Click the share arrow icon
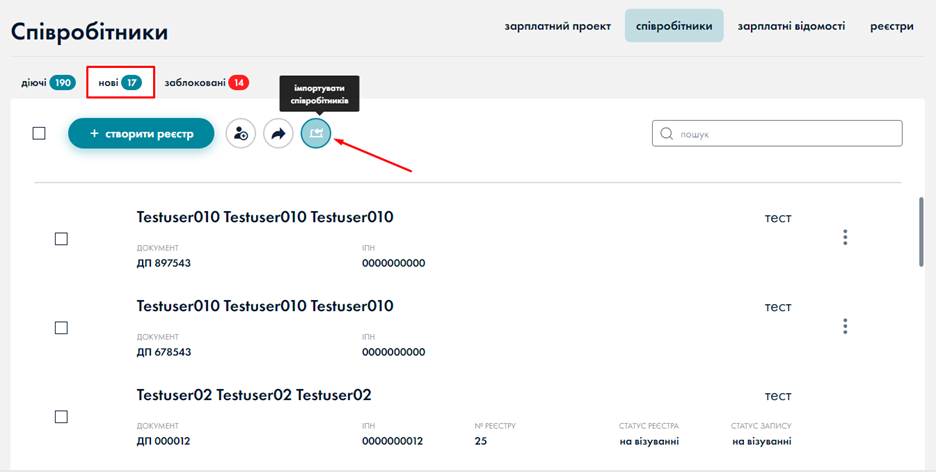This screenshot has width=936, height=472. [x=278, y=133]
